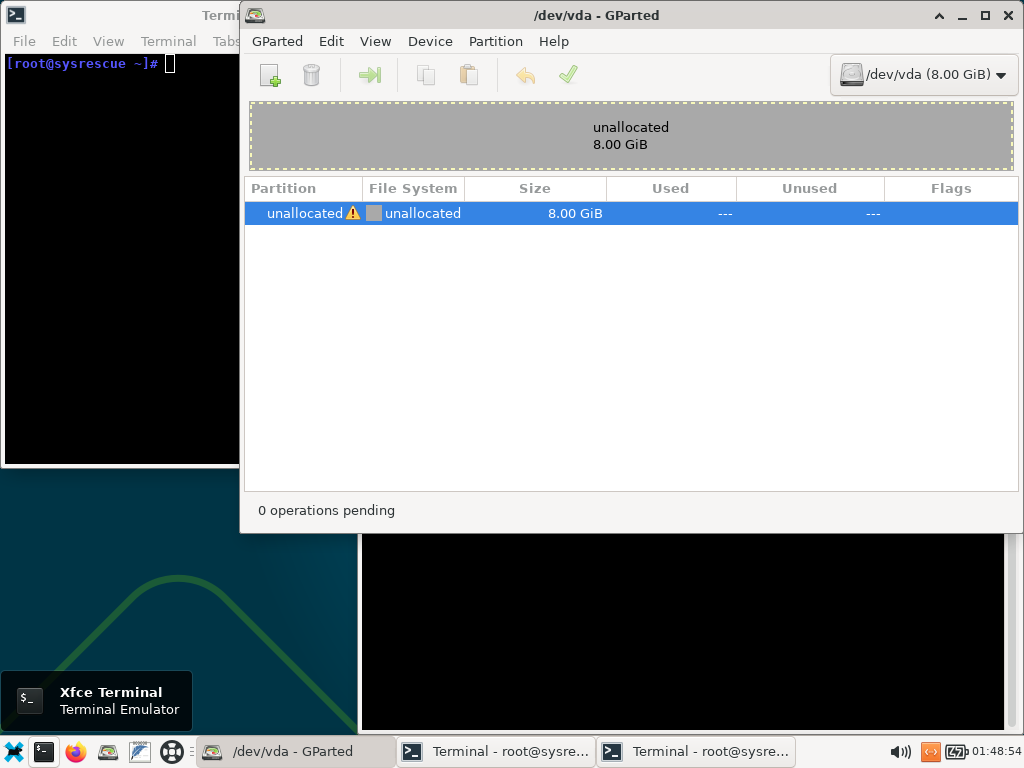Click the Copy partition toolbar icon
Viewport: 1024px width, 768px height.
pyautogui.click(x=426, y=75)
